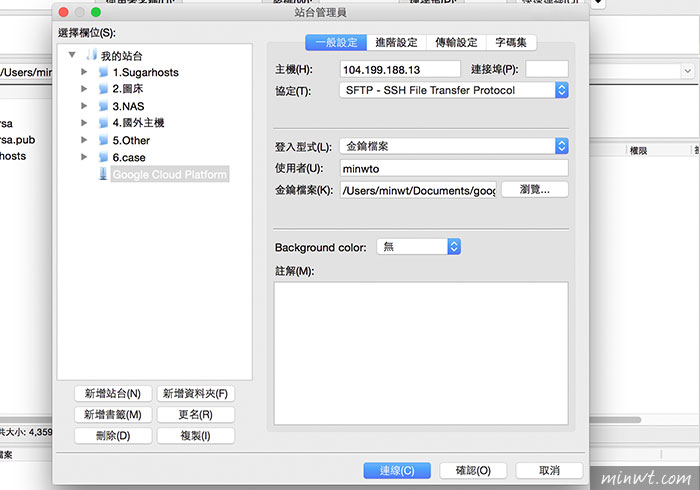Select the Google Cloud Platform site entry
The height and width of the screenshot is (490, 700).
170,174
